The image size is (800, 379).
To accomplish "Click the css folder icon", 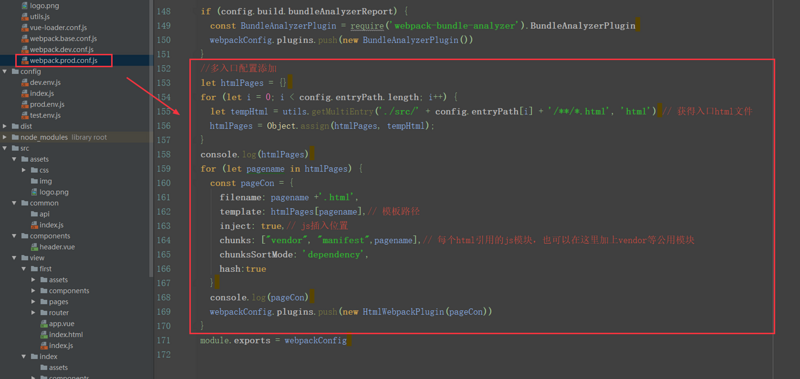I will pos(35,170).
